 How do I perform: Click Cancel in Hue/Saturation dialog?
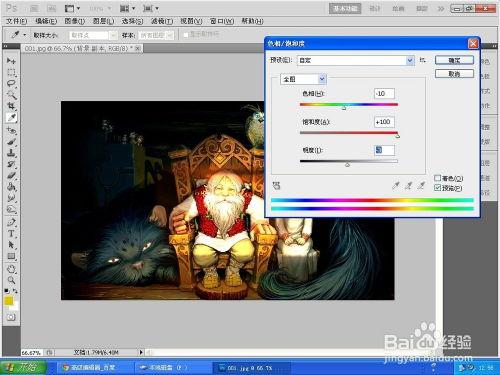(454, 74)
